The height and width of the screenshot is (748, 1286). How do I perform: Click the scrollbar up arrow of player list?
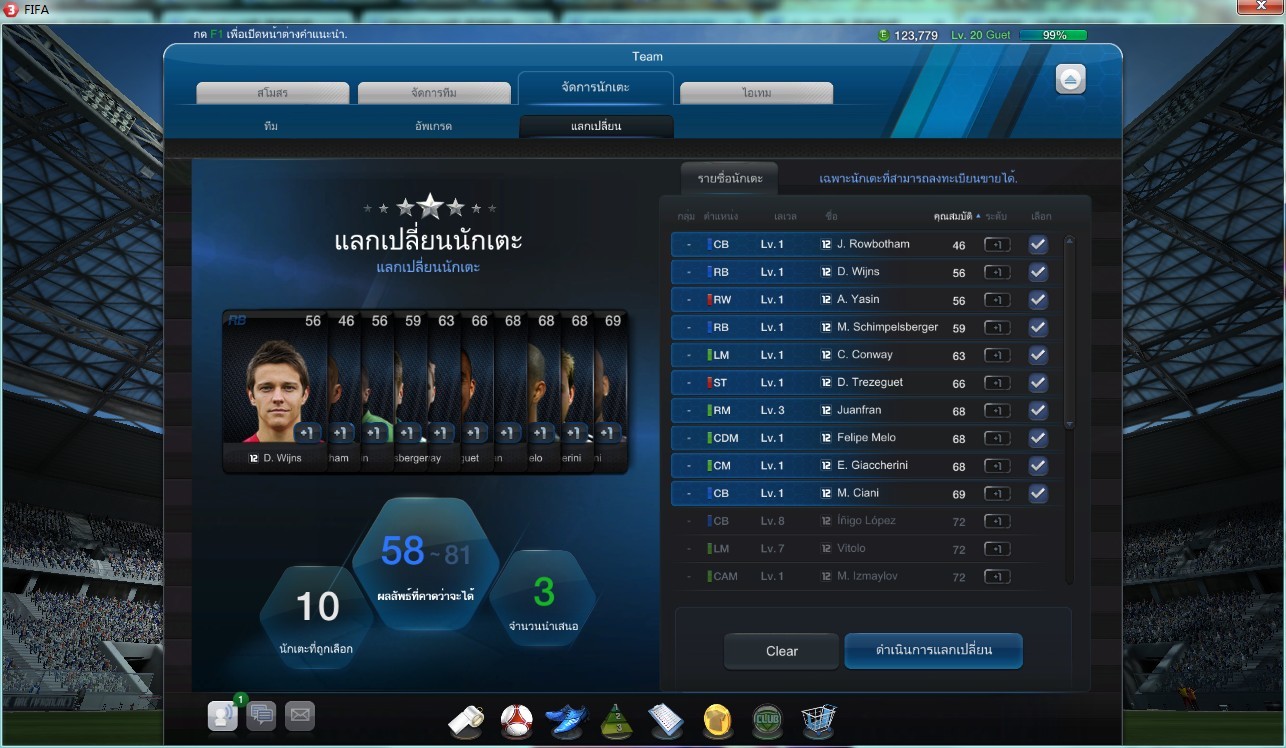(1069, 240)
